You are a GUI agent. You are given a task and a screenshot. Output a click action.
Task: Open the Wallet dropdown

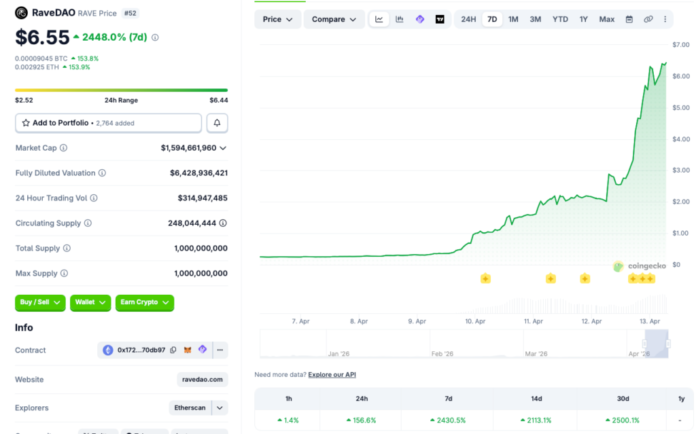[x=90, y=303]
